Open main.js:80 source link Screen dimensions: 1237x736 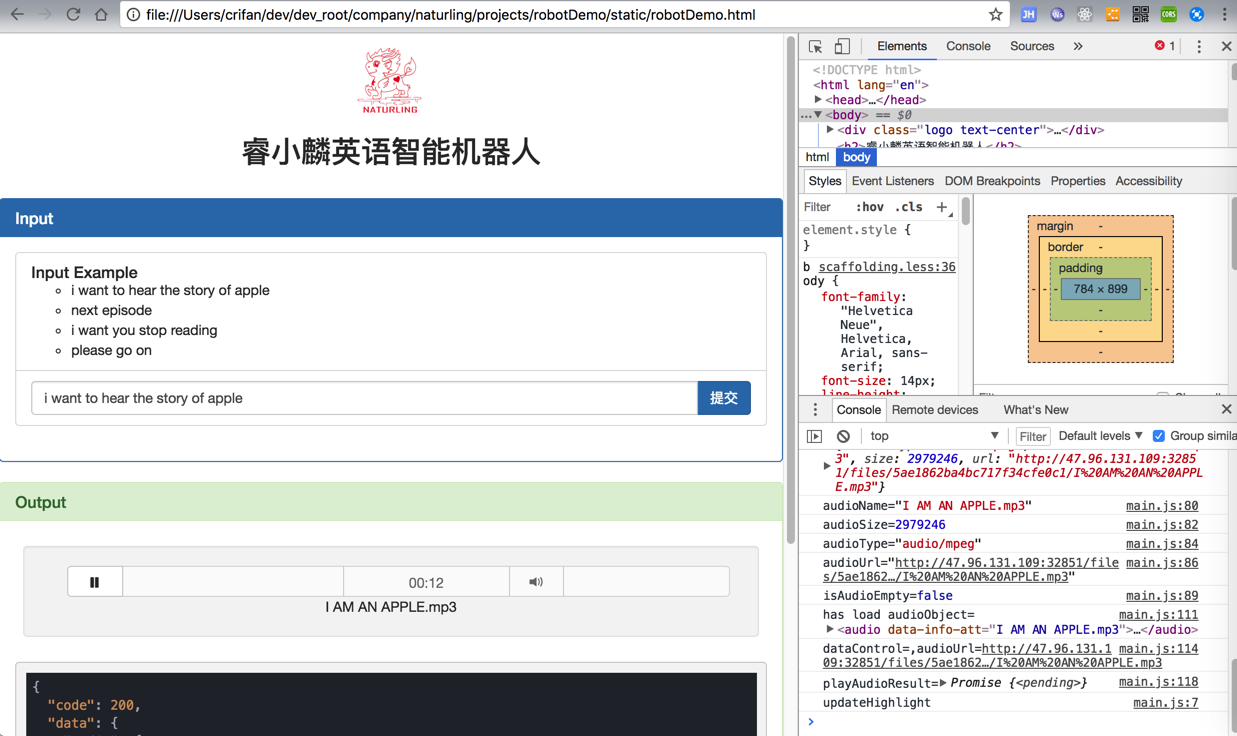click(x=1162, y=506)
